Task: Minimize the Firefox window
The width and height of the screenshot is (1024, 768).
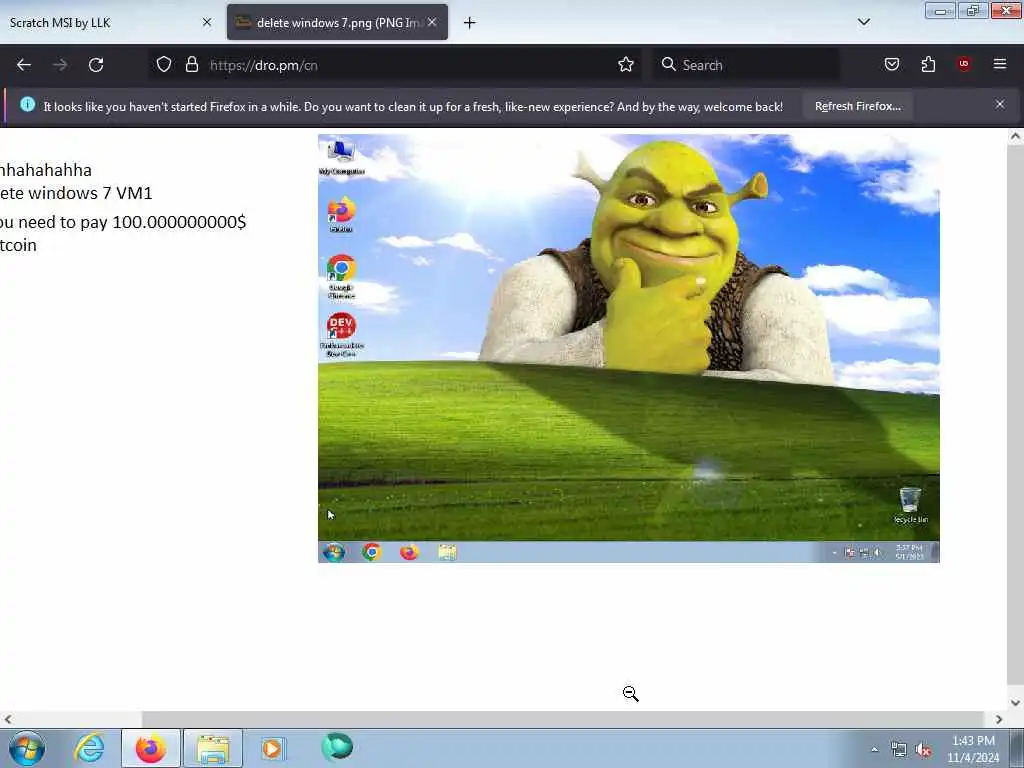Action: click(x=940, y=10)
